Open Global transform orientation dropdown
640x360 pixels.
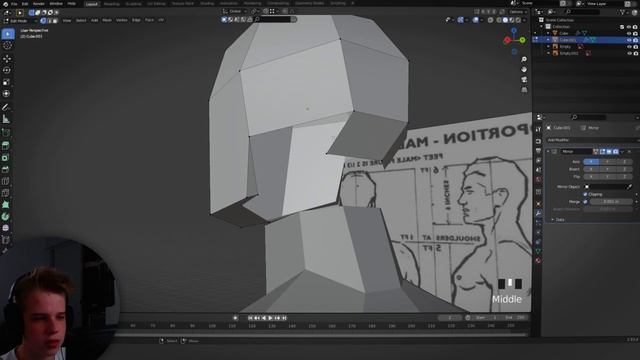(235, 11)
